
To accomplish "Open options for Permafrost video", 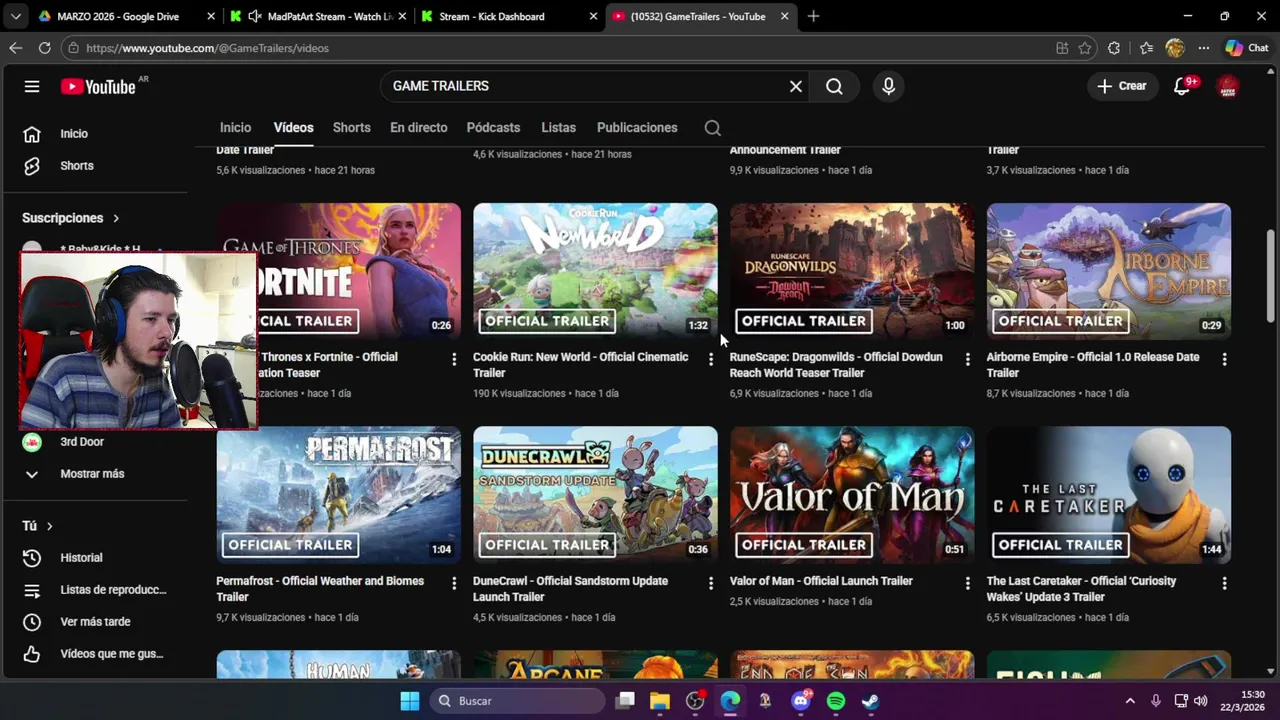I will (x=454, y=583).
